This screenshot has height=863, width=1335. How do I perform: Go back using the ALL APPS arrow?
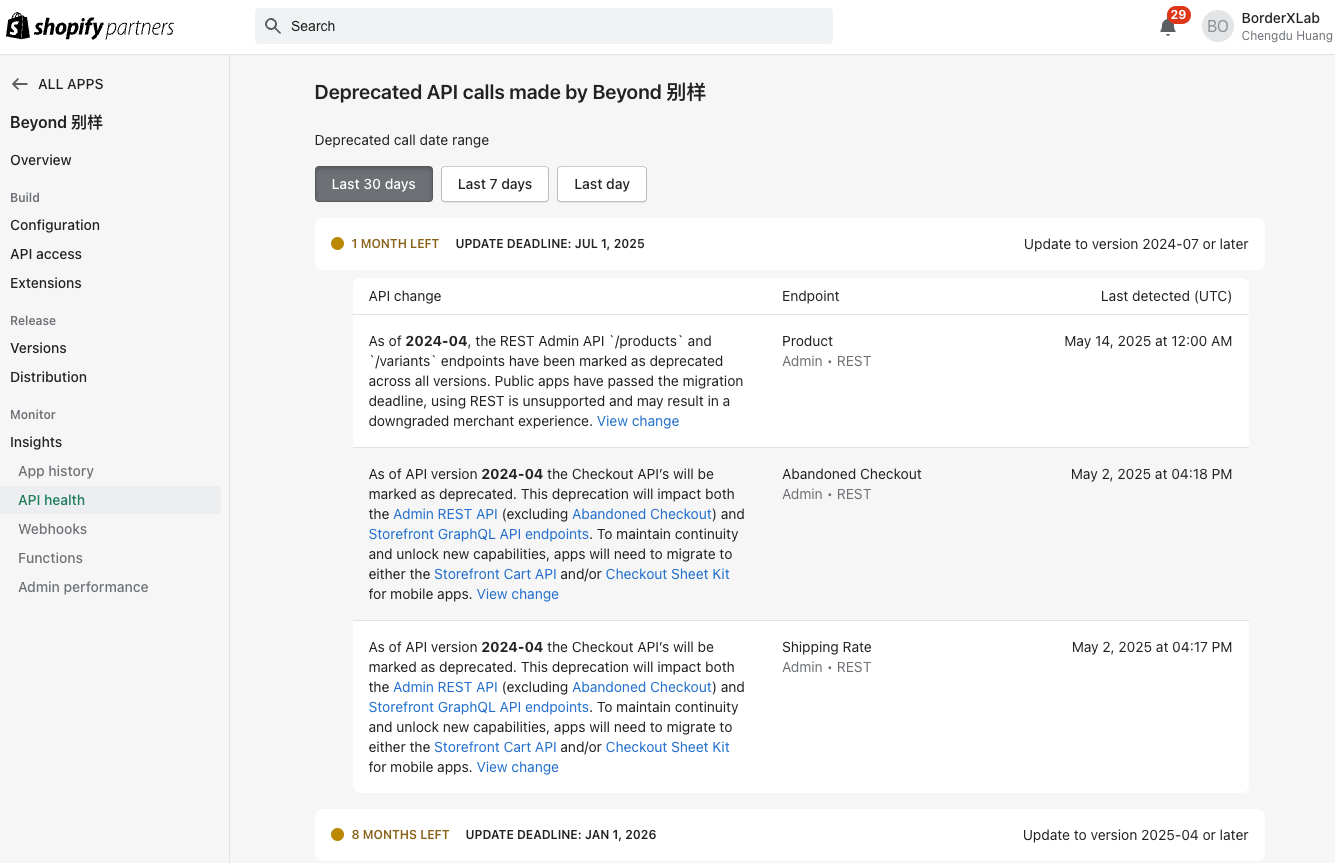(x=19, y=84)
